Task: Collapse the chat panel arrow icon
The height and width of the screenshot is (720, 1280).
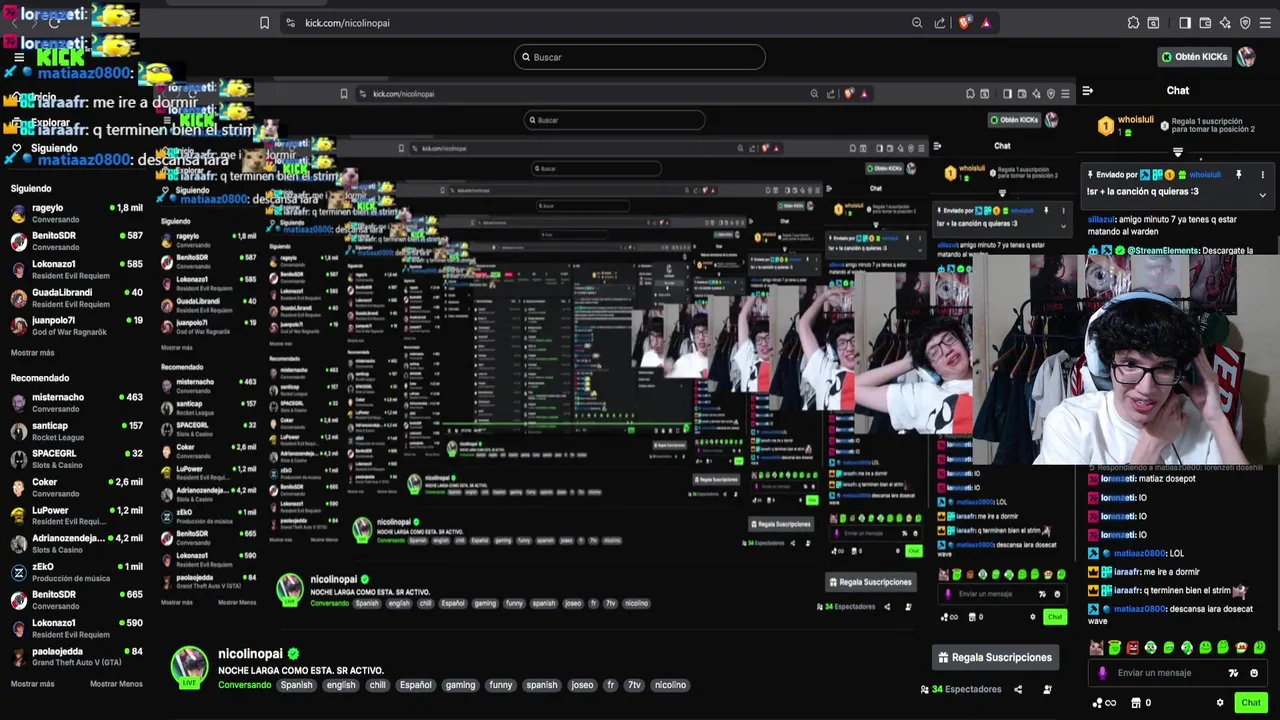Action: [1088, 91]
